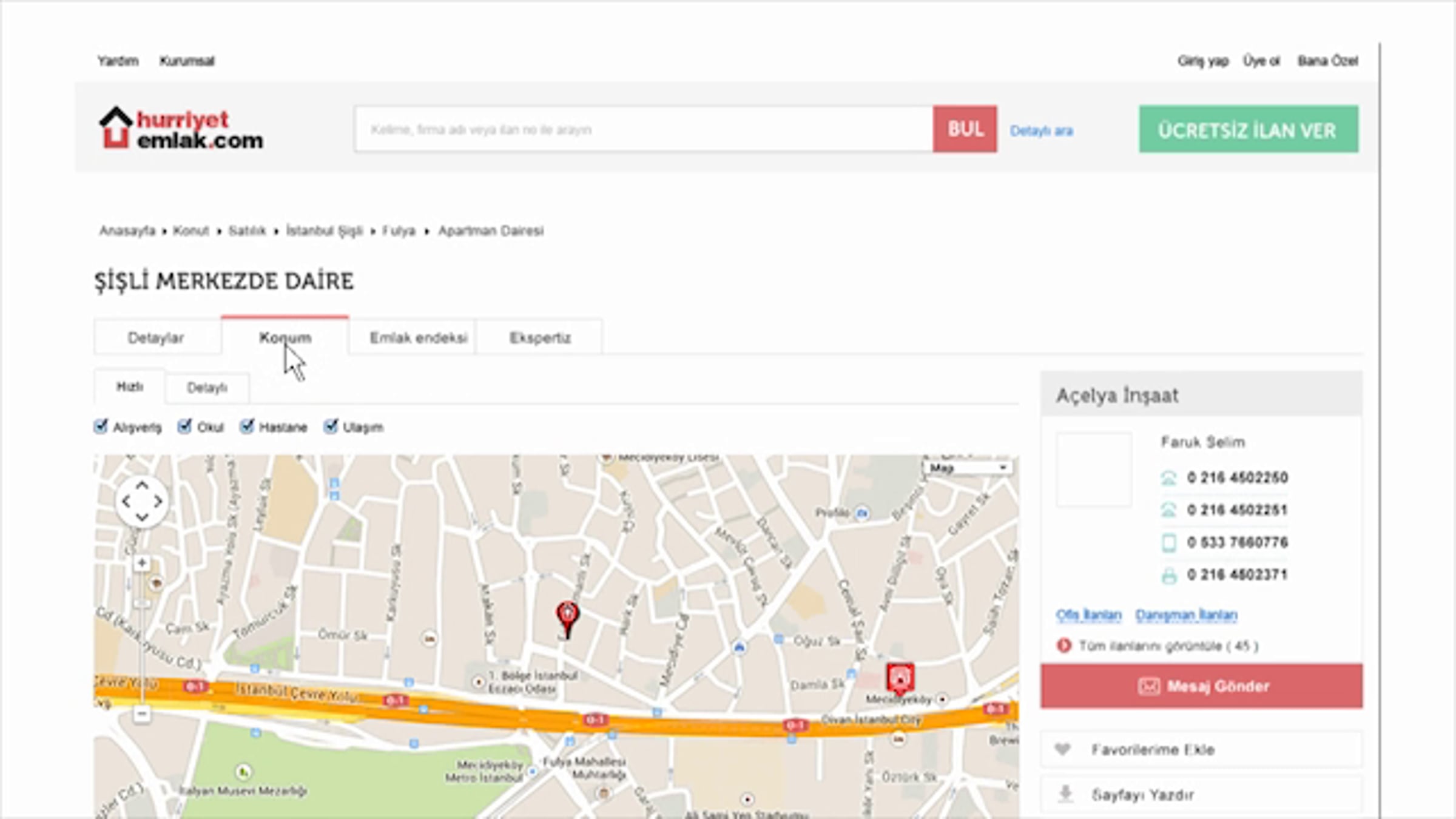Click the hurriyetemlak.com house logo
1456x819 pixels.
116,128
